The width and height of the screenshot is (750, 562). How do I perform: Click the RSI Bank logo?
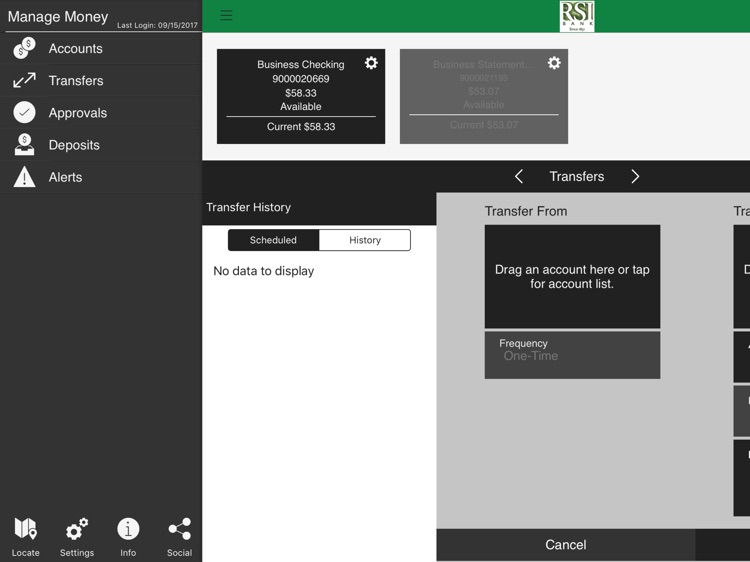577,16
